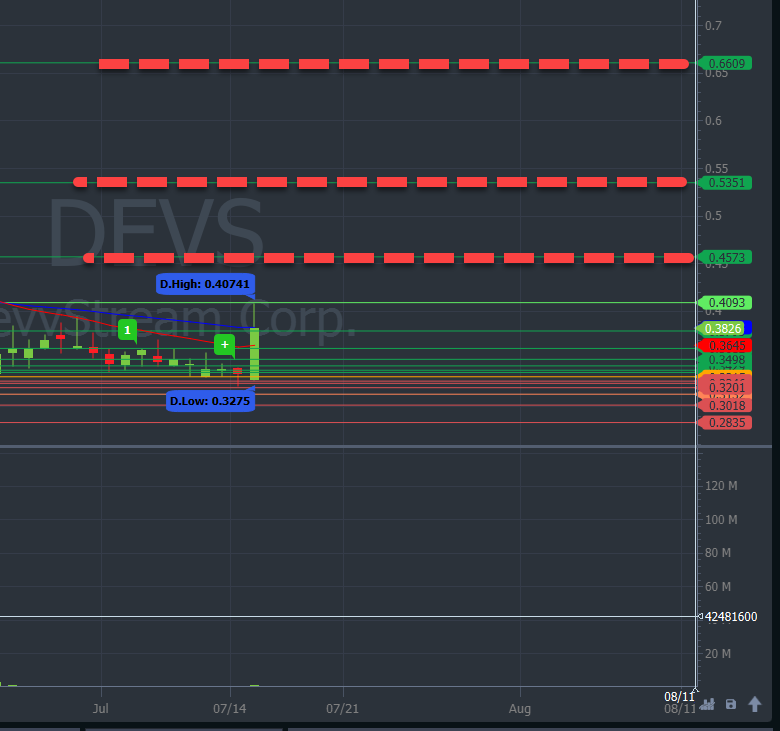Click the 60 M volume axis label

coord(718,587)
